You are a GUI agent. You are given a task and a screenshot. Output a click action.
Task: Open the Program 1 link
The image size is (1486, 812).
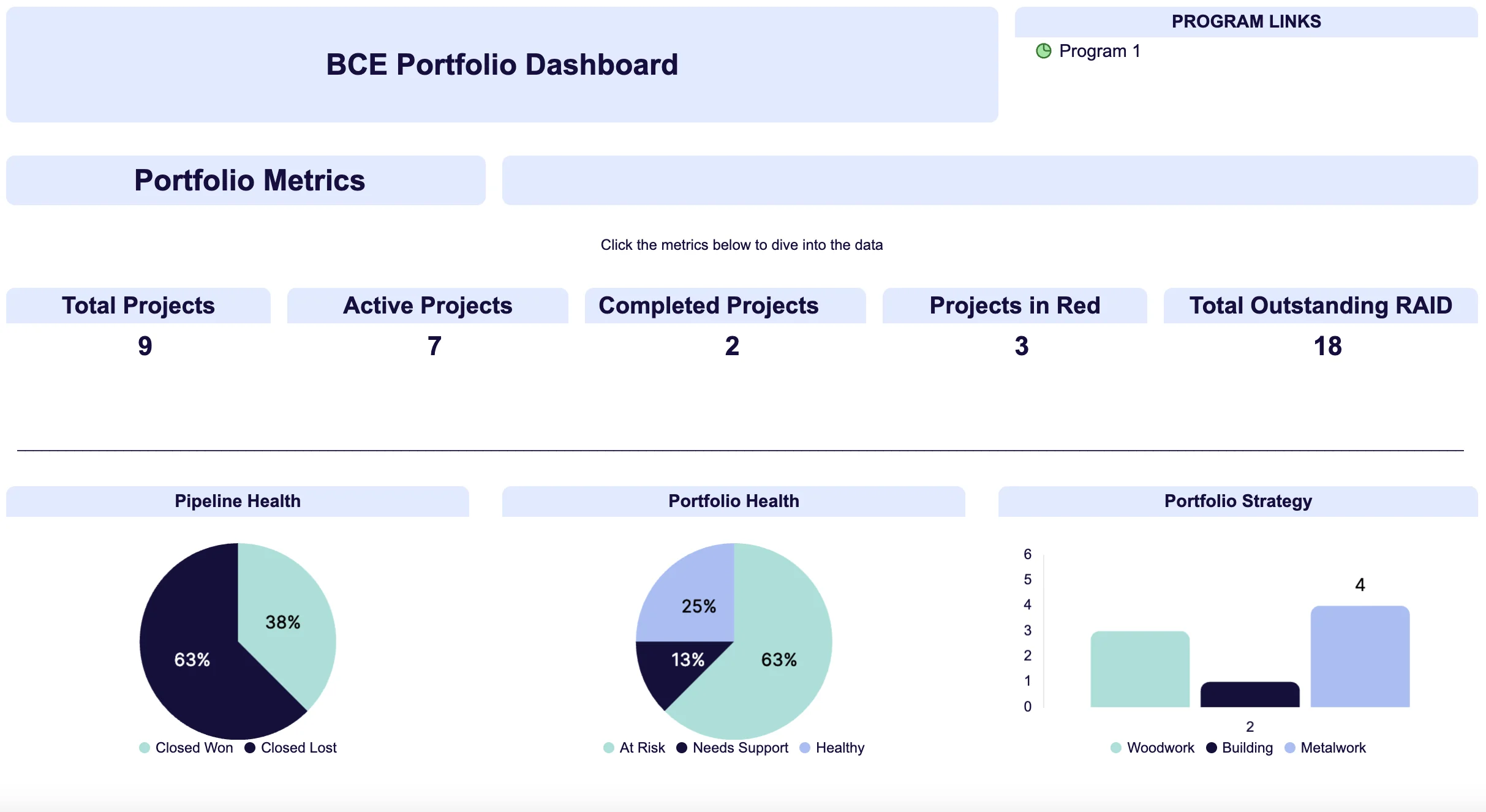click(x=1099, y=51)
